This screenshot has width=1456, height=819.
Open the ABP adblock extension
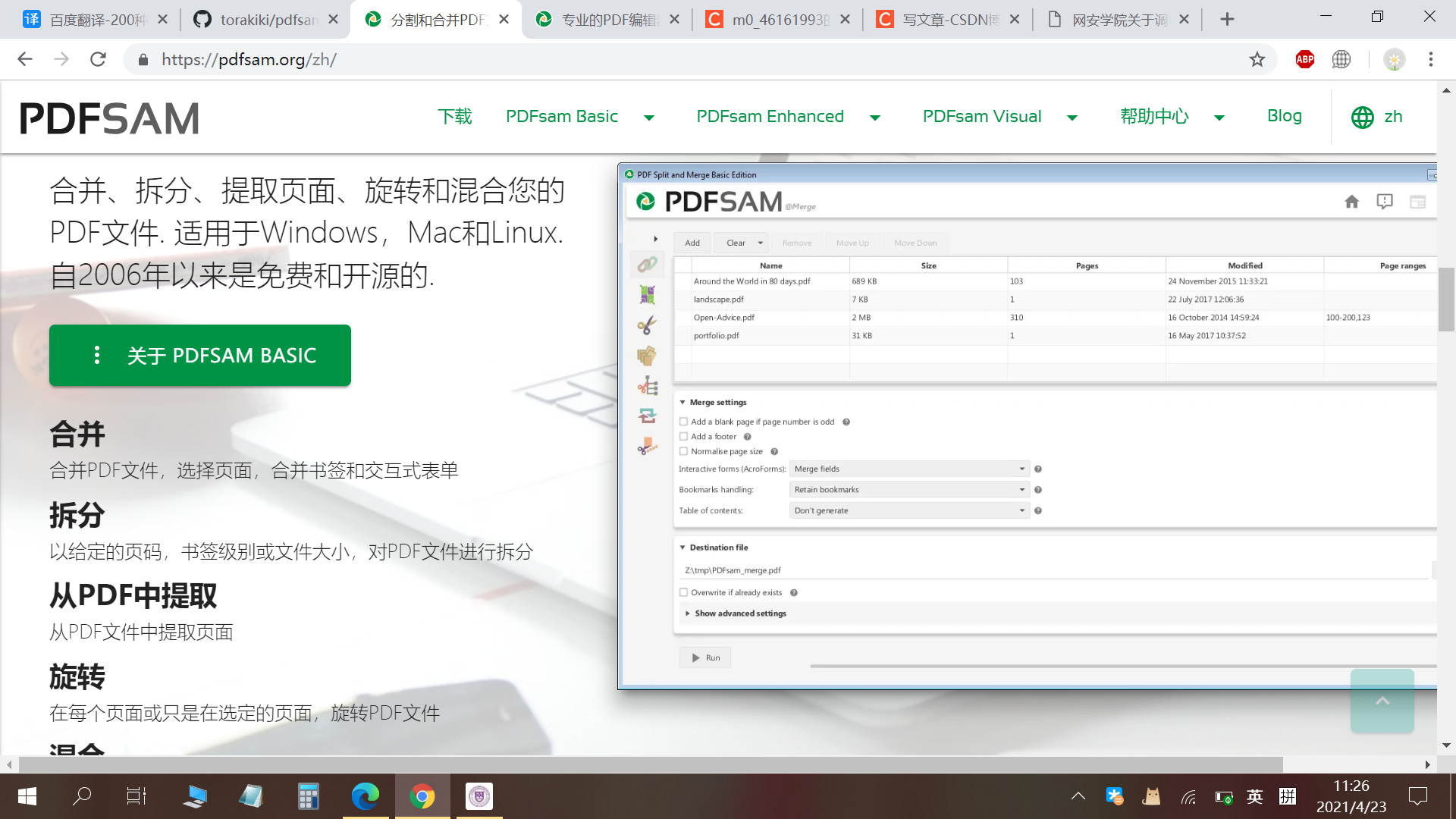coord(1305,59)
